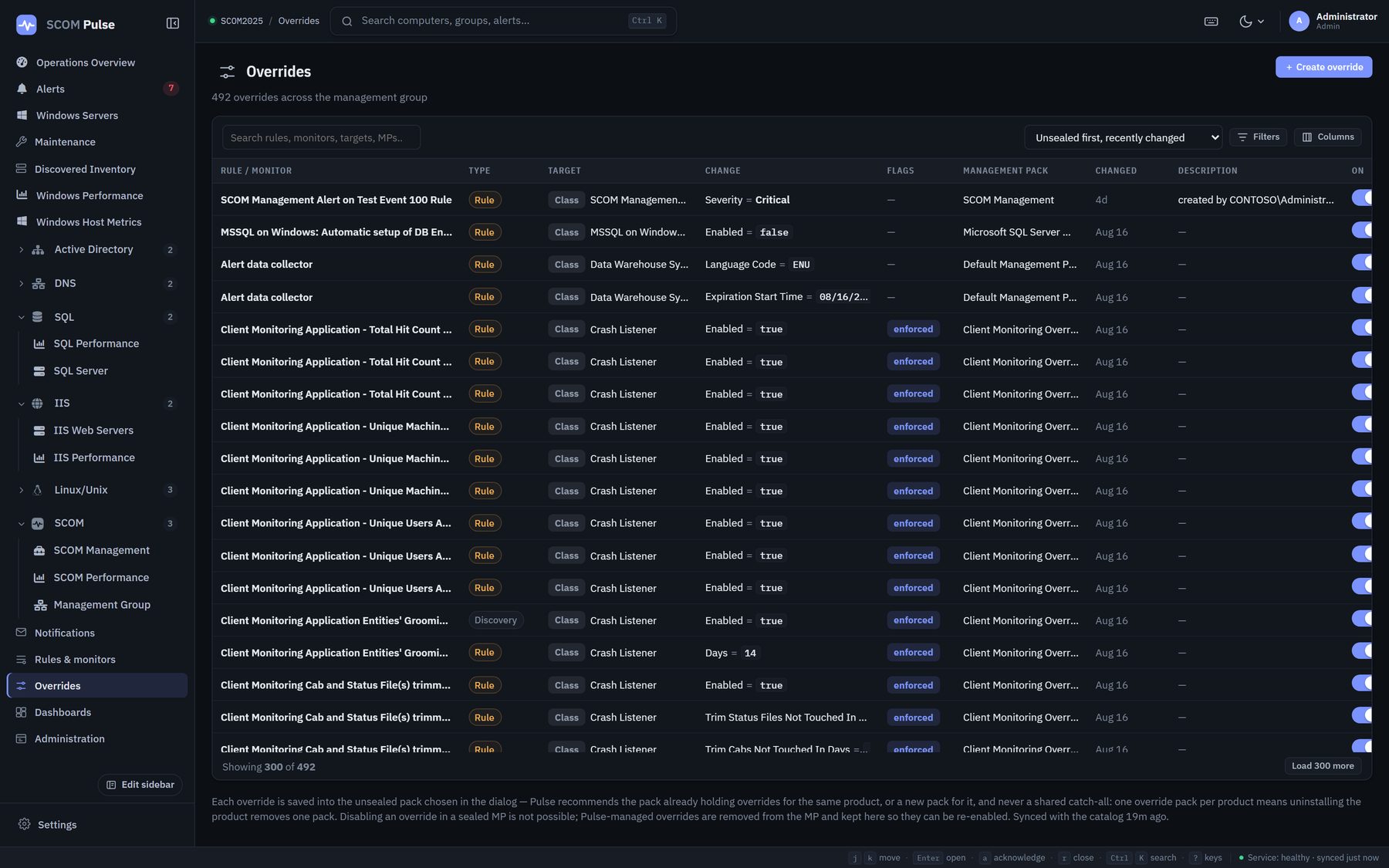Click the SCOM Pulse logo icon

[26, 25]
